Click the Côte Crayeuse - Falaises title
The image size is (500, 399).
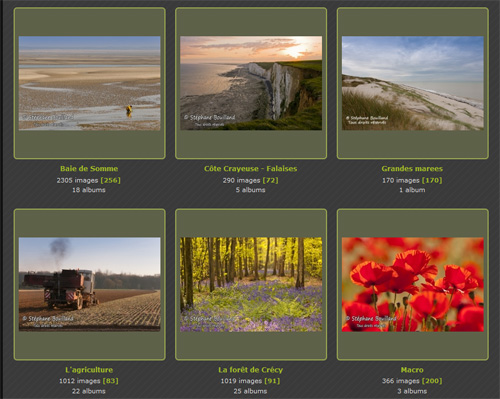pyautogui.click(x=251, y=169)
